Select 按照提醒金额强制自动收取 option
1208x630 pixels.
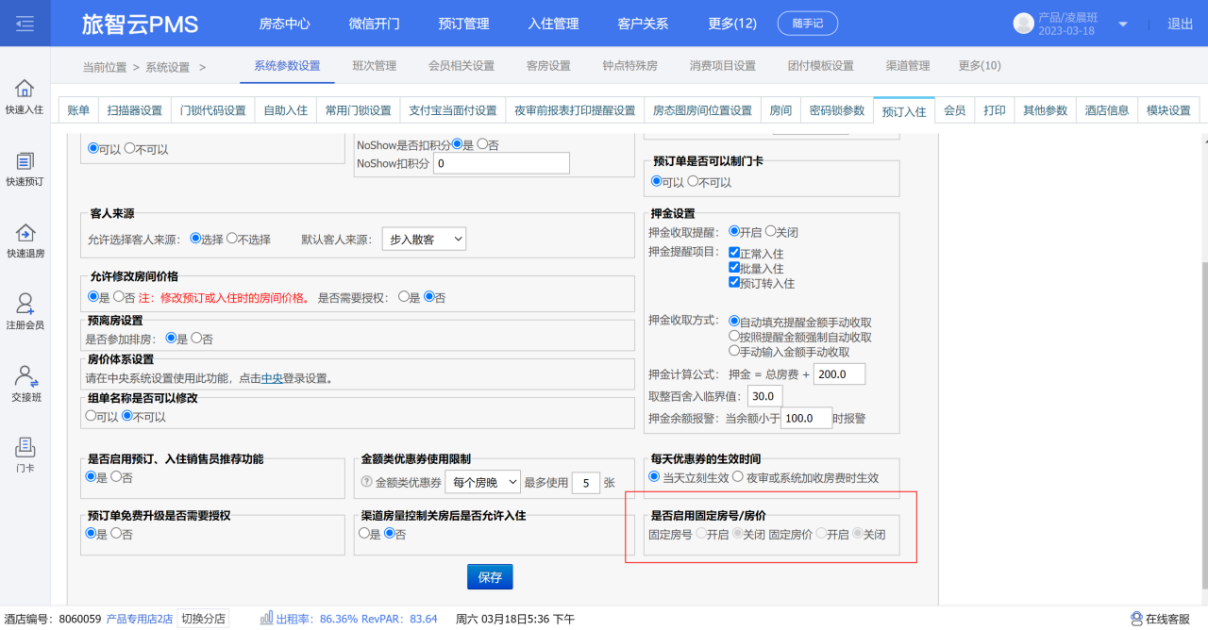pyautogui.click(x=735, y=337)
